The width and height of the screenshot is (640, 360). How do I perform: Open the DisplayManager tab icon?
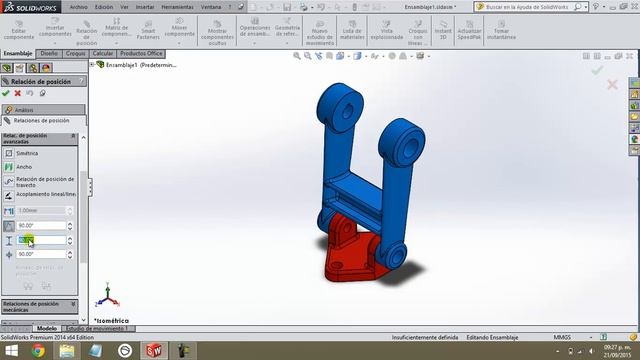tap(46, 68)
